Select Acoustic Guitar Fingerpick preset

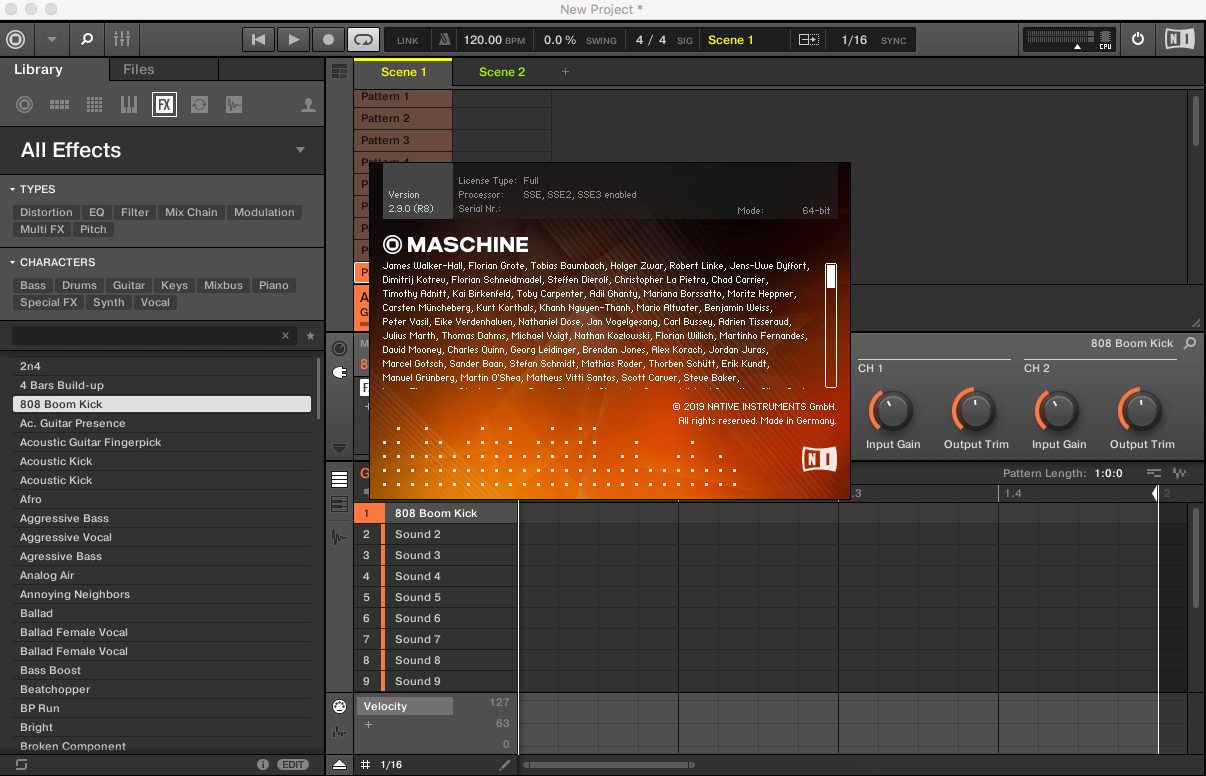pyautogui.click(x=162, y=442)
